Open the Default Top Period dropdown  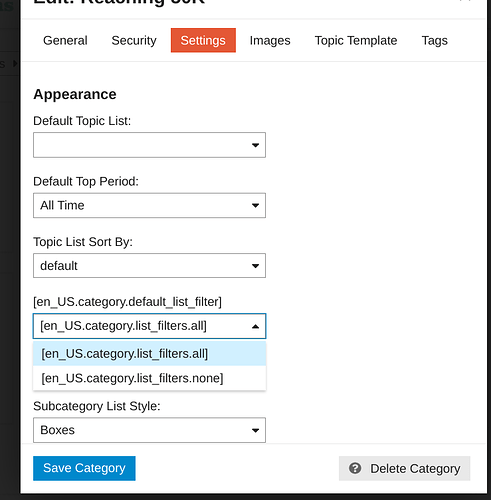(149, 205)
